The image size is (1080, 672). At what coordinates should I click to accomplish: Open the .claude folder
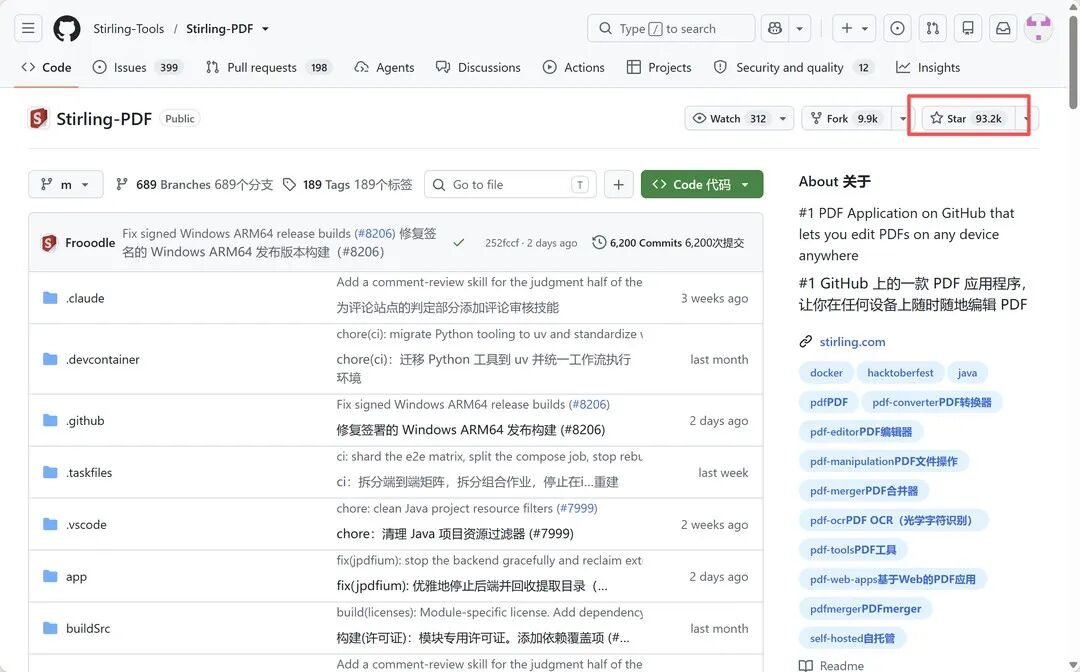tap(85, 298)
